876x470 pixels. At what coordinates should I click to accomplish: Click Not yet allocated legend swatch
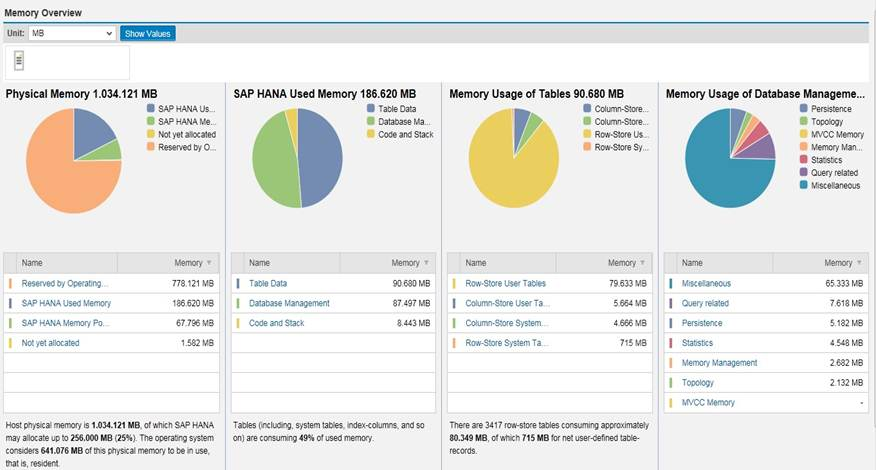[x=150, y=134]
